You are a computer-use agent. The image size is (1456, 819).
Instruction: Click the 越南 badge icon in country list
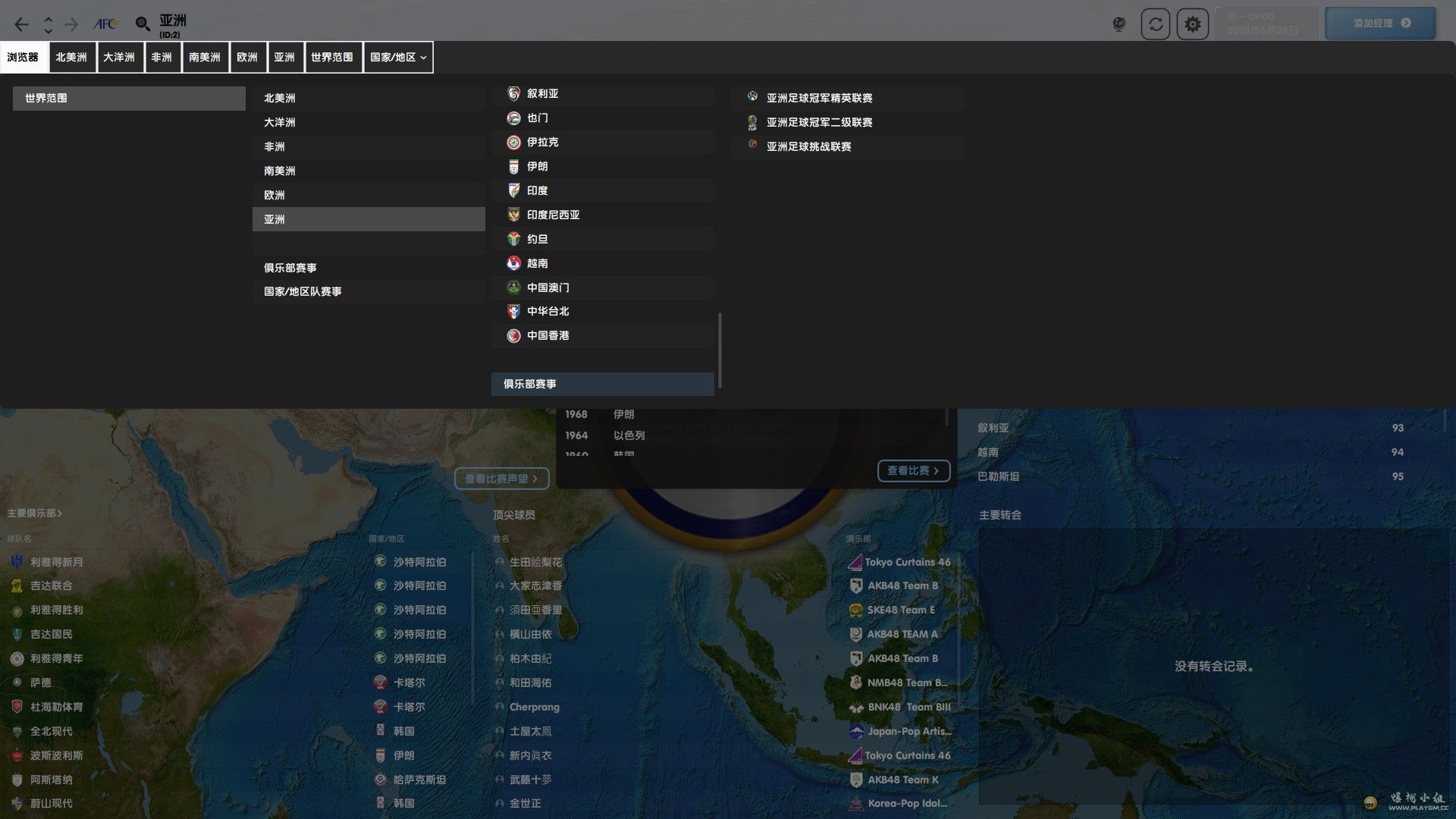point(513,263)
